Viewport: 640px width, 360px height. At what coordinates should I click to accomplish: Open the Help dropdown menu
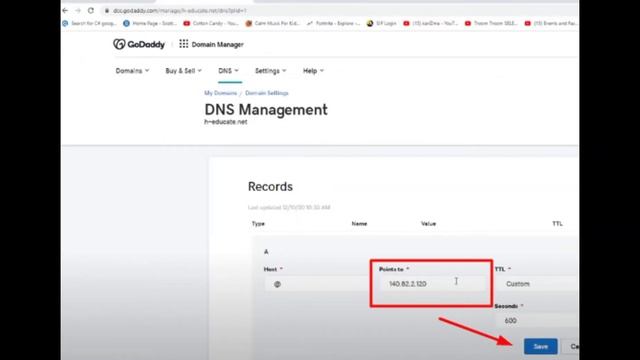313,71
